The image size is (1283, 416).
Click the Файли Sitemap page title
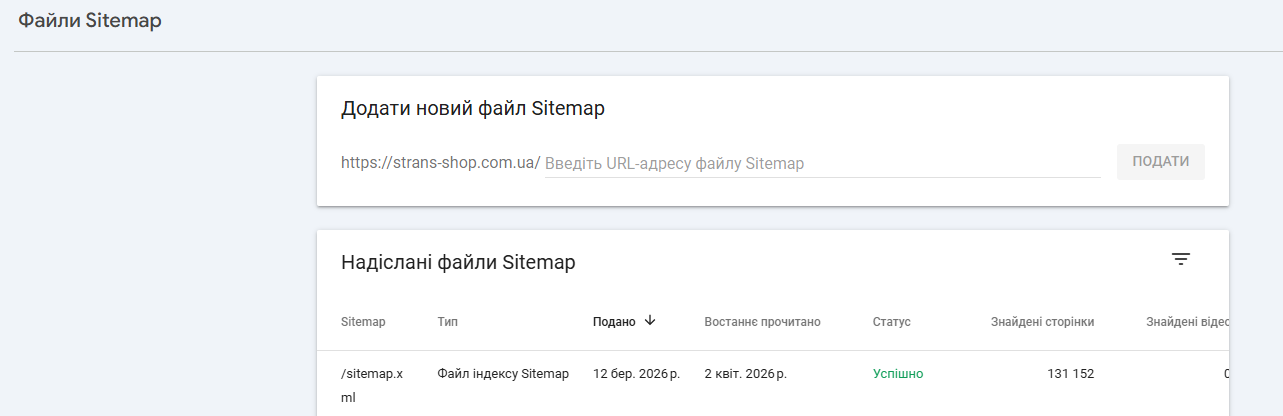coord(90,21)
